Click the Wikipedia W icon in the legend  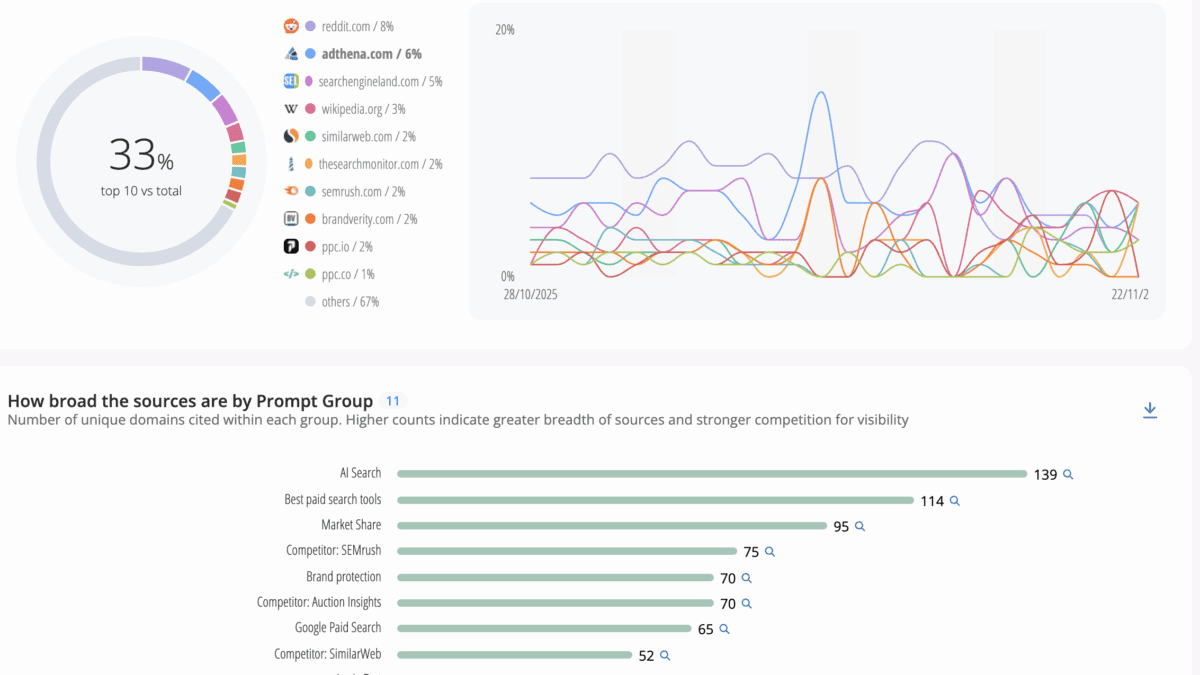tap(290, 108)
